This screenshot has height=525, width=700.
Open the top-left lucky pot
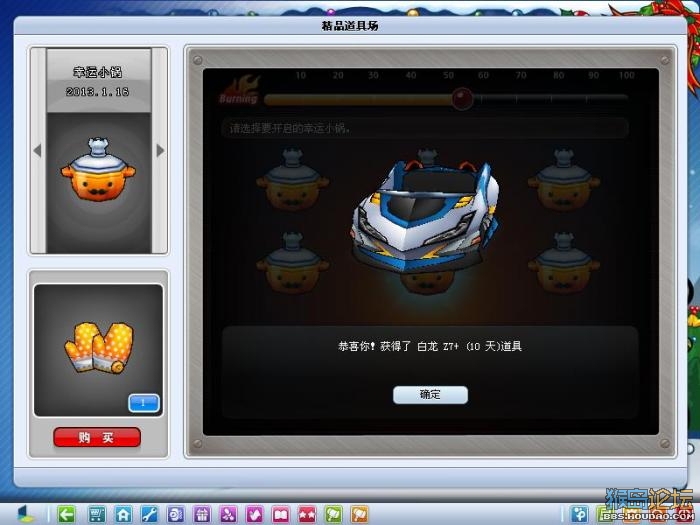[293, 179]
